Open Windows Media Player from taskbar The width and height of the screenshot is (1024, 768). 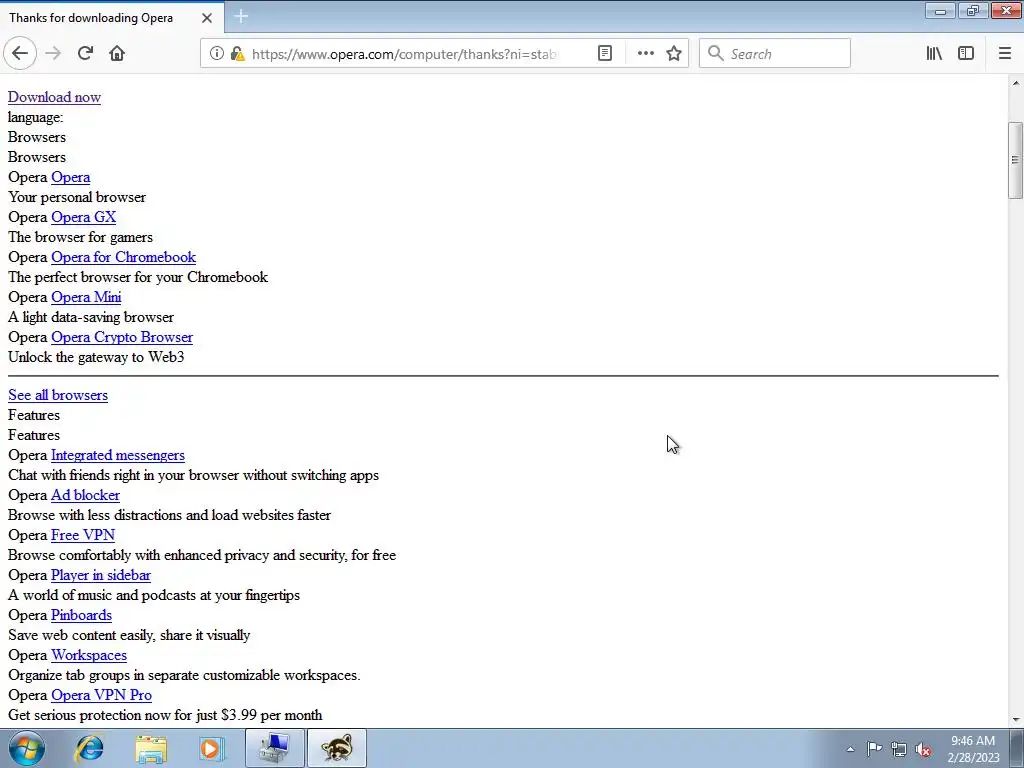[x=211, y=748]
